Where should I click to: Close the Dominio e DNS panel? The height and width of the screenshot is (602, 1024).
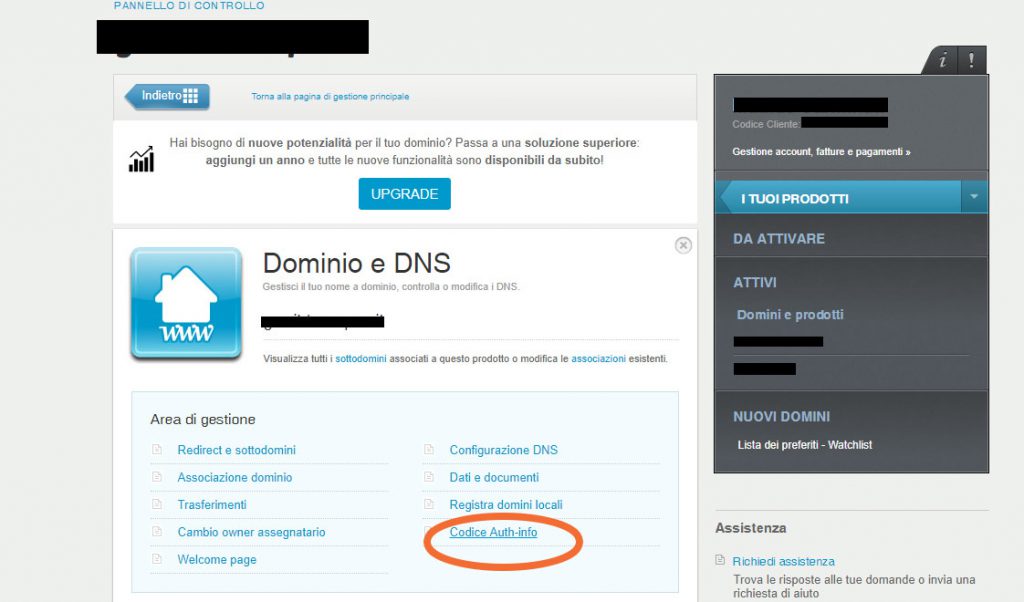coord(683,245)
